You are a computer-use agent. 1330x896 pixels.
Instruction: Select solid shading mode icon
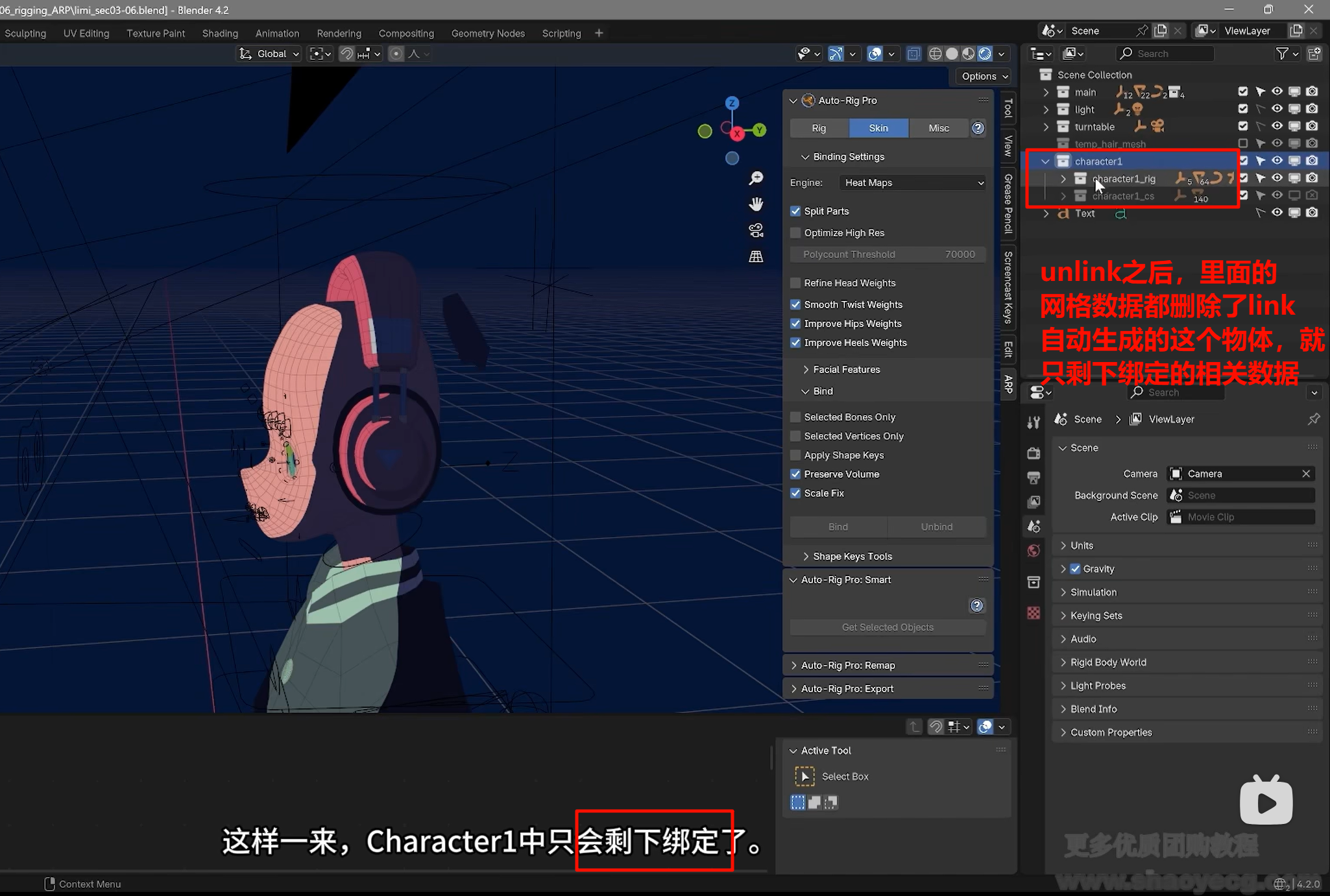(x=952, y=54)
